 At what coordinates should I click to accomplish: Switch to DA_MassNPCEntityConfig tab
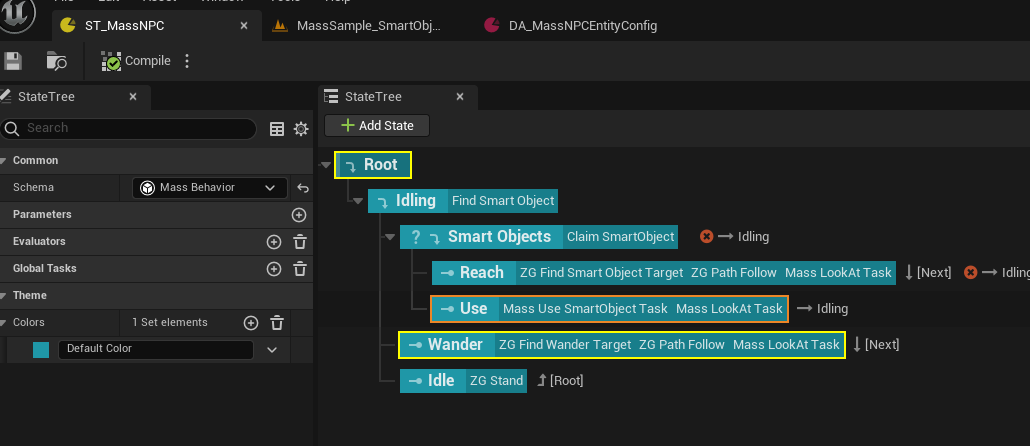coord(570,26)
